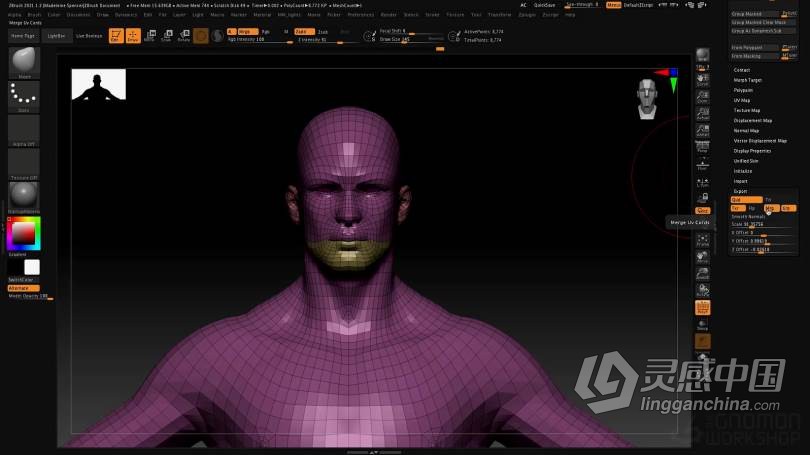Activate Edit mode button
The image size is (810, 455).
(116, 36)
